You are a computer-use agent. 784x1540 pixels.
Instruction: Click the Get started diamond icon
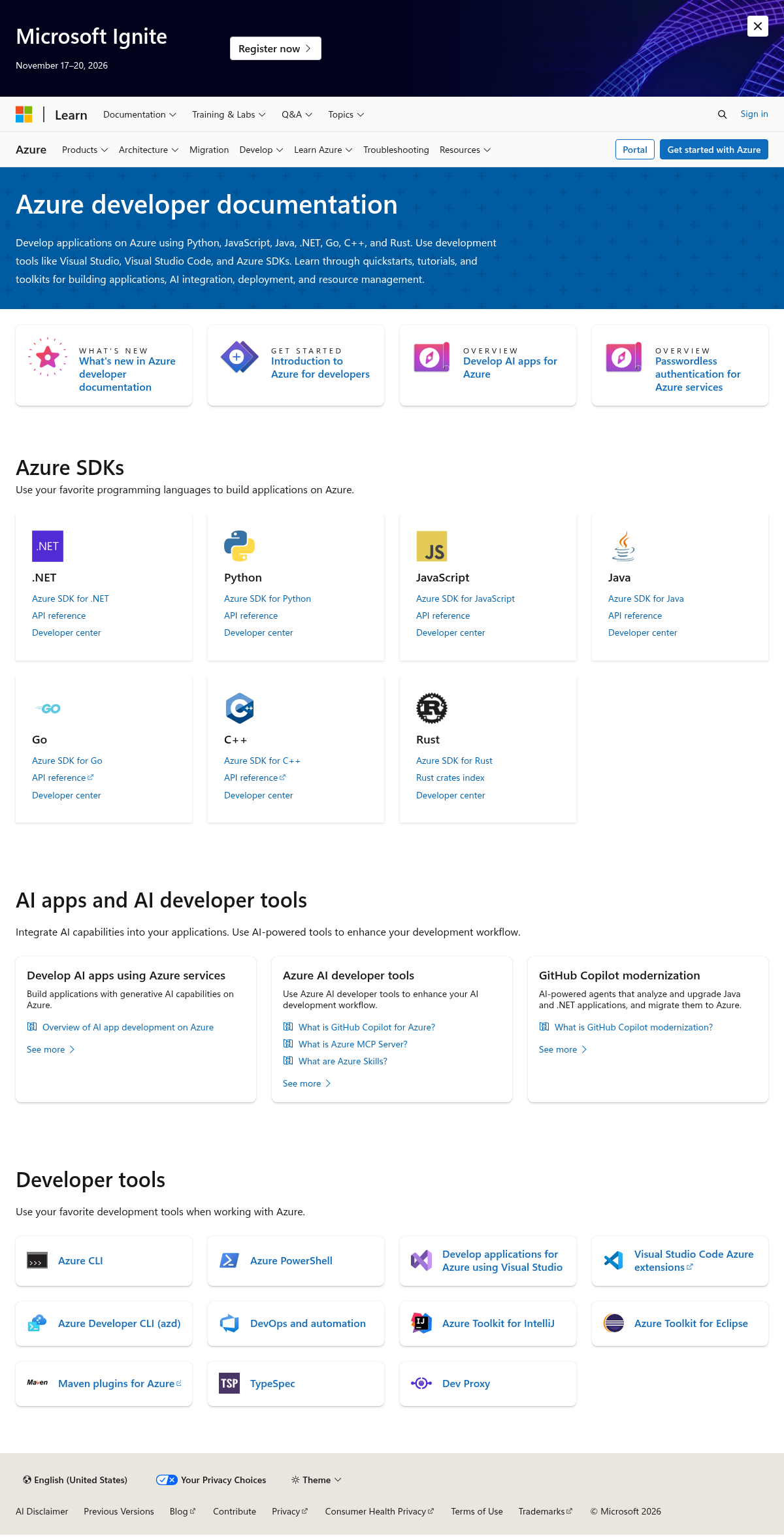tap(240, 357)
